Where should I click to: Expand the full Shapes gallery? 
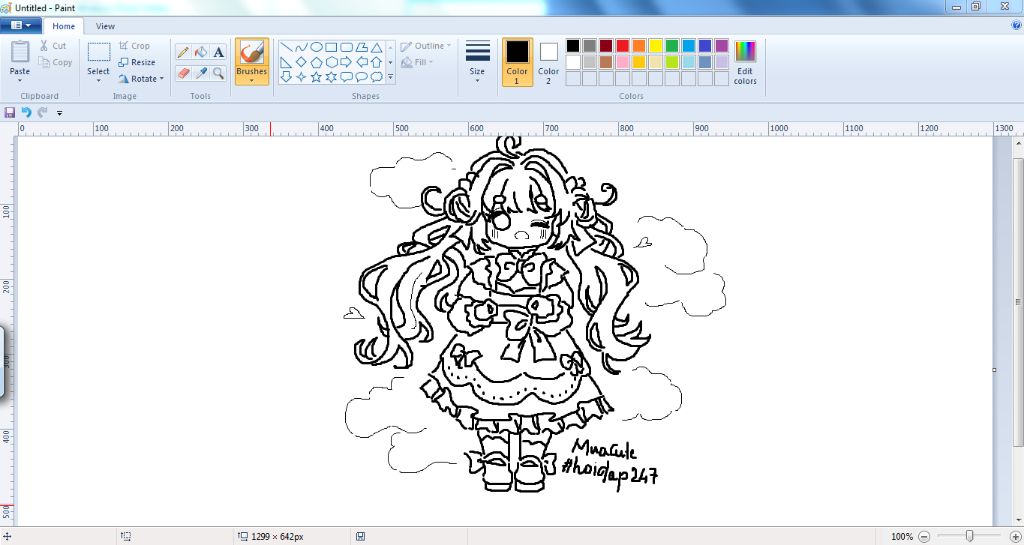pos(391,78)
